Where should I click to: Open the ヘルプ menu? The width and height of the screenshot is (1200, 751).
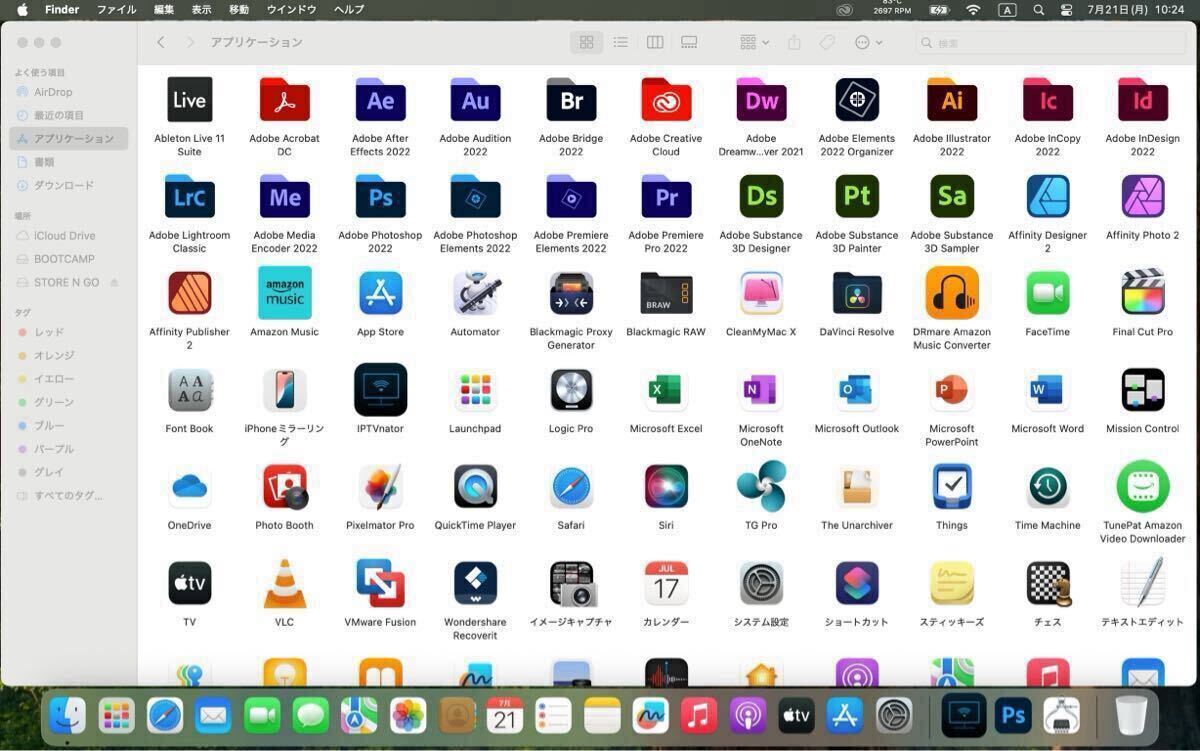click(x=349, y=9)
